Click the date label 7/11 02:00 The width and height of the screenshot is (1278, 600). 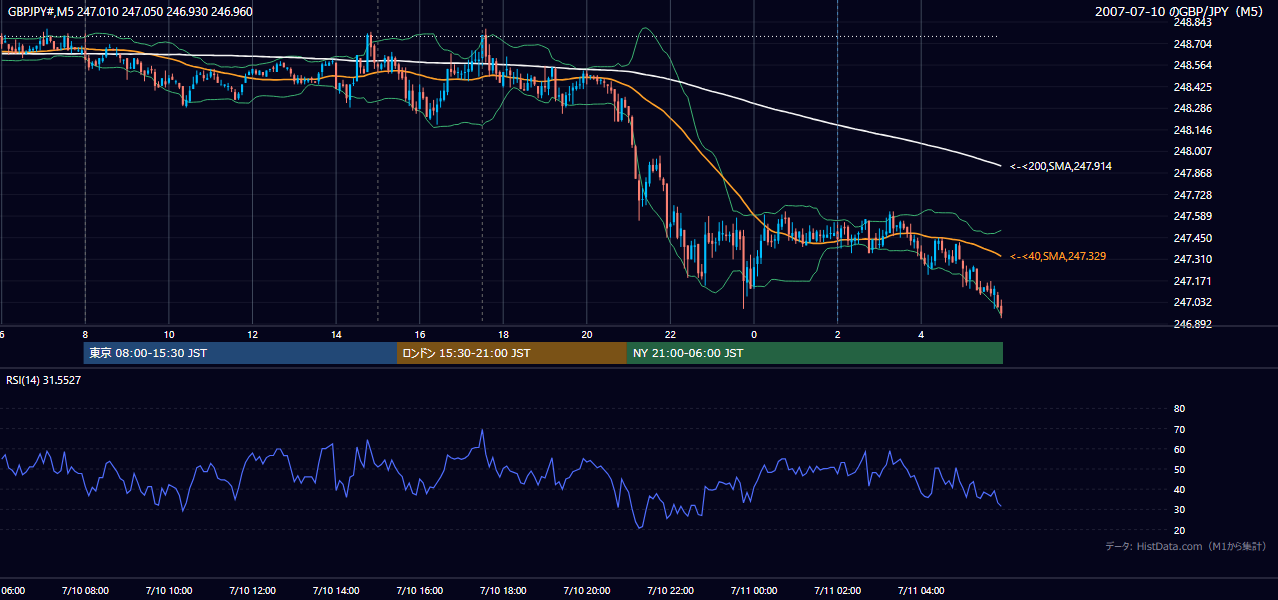(837, 591)
